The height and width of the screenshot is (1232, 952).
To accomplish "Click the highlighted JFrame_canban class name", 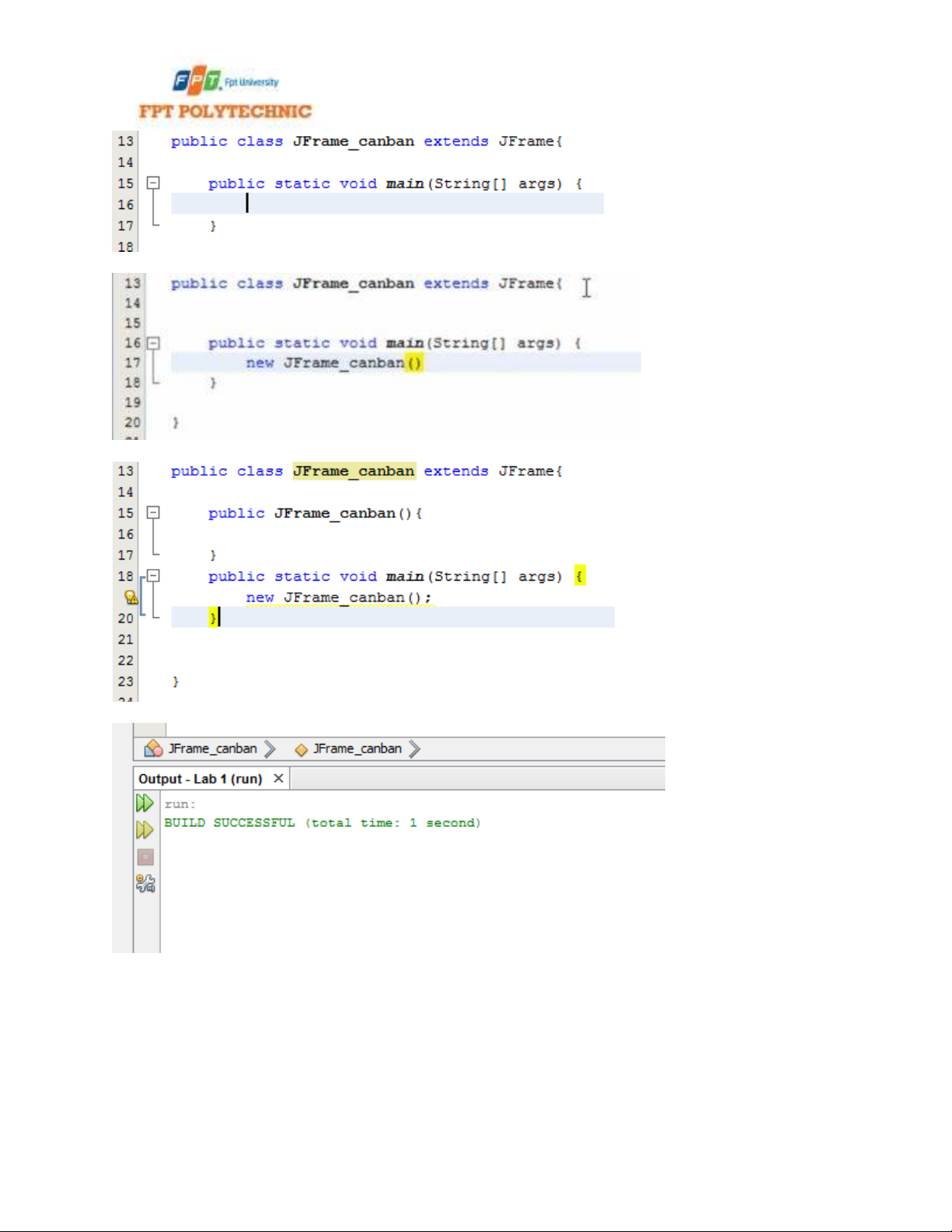I will click(x=354, y=471).
